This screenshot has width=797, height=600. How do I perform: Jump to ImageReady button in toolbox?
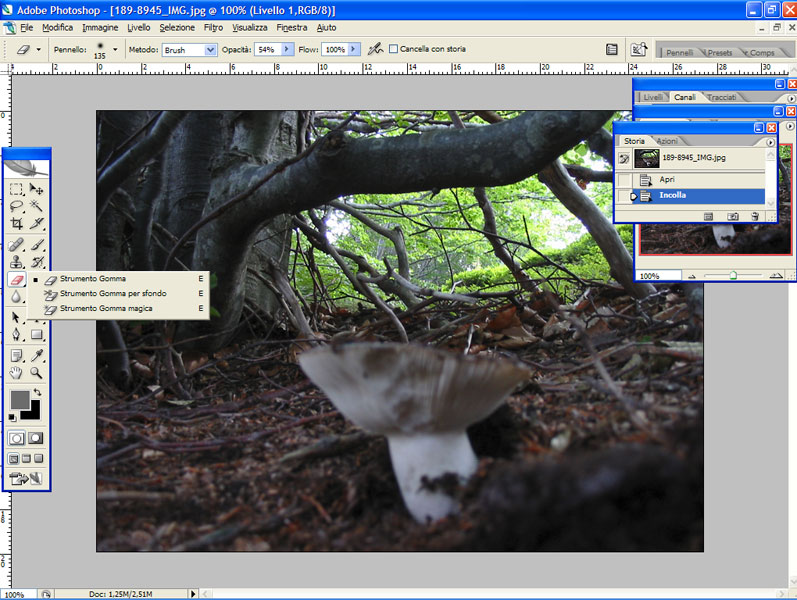tap(25, 478)
